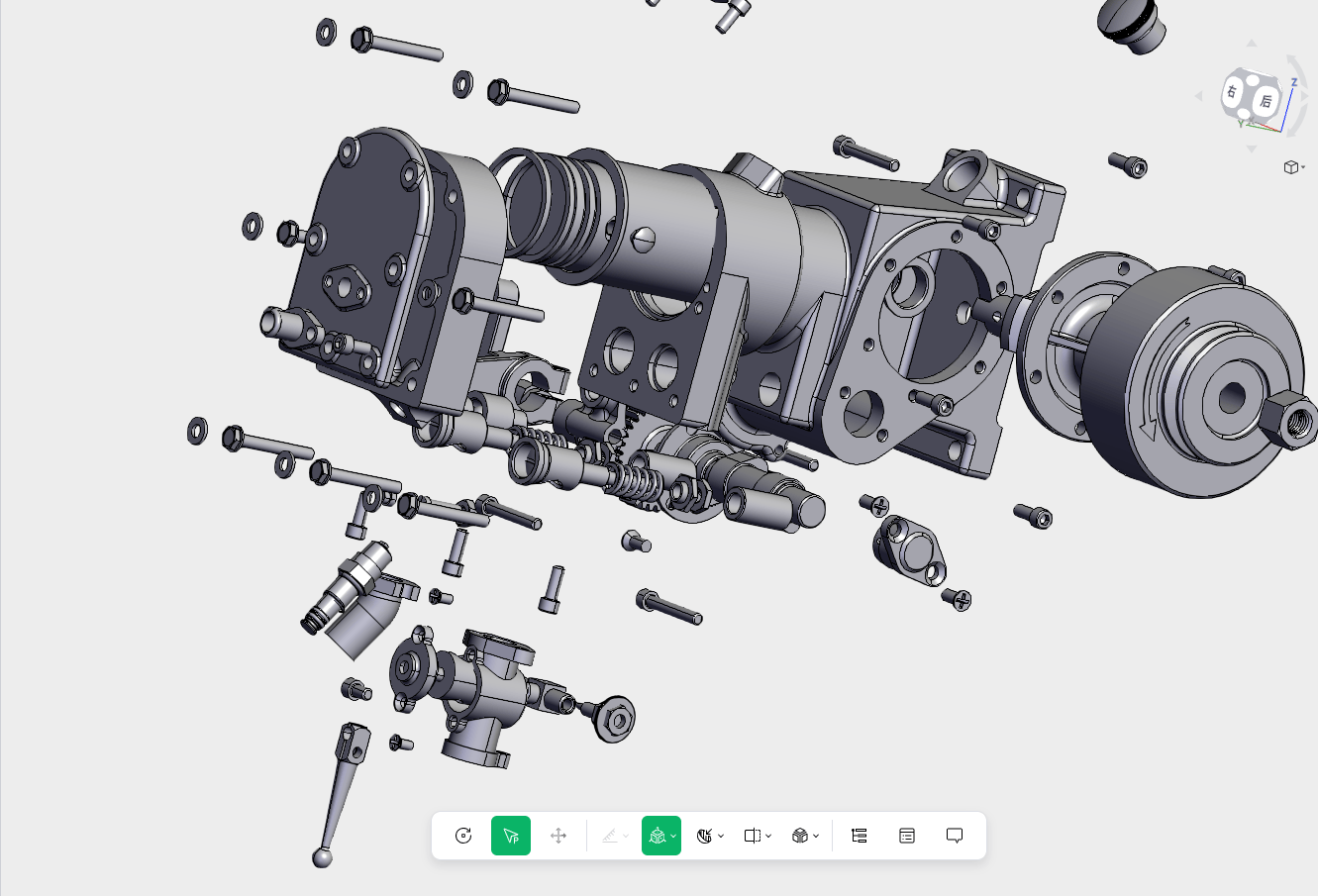Expand the wireframe cube dropdown arrow
Viewport: 1318px width, 896px height.
[1303, 167]
